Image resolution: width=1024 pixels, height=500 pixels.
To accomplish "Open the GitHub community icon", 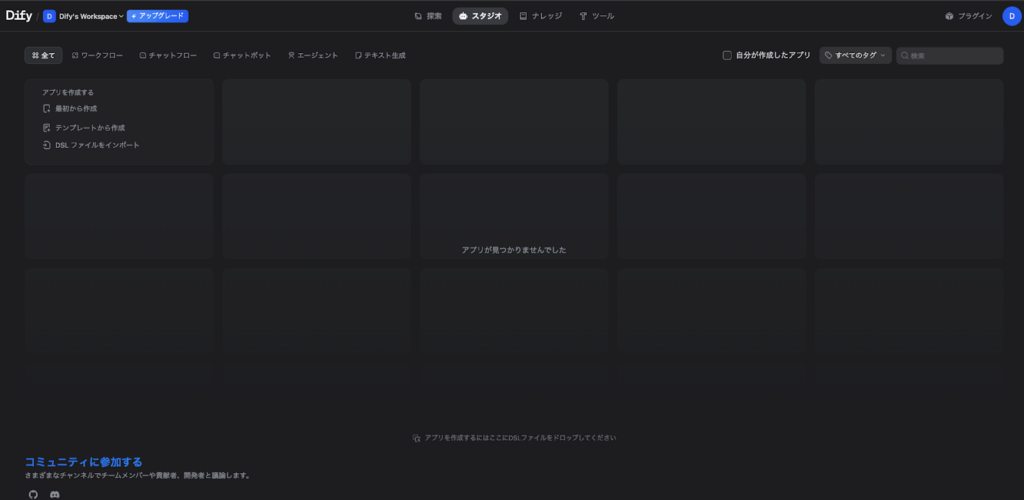I will tap(33, 494).
